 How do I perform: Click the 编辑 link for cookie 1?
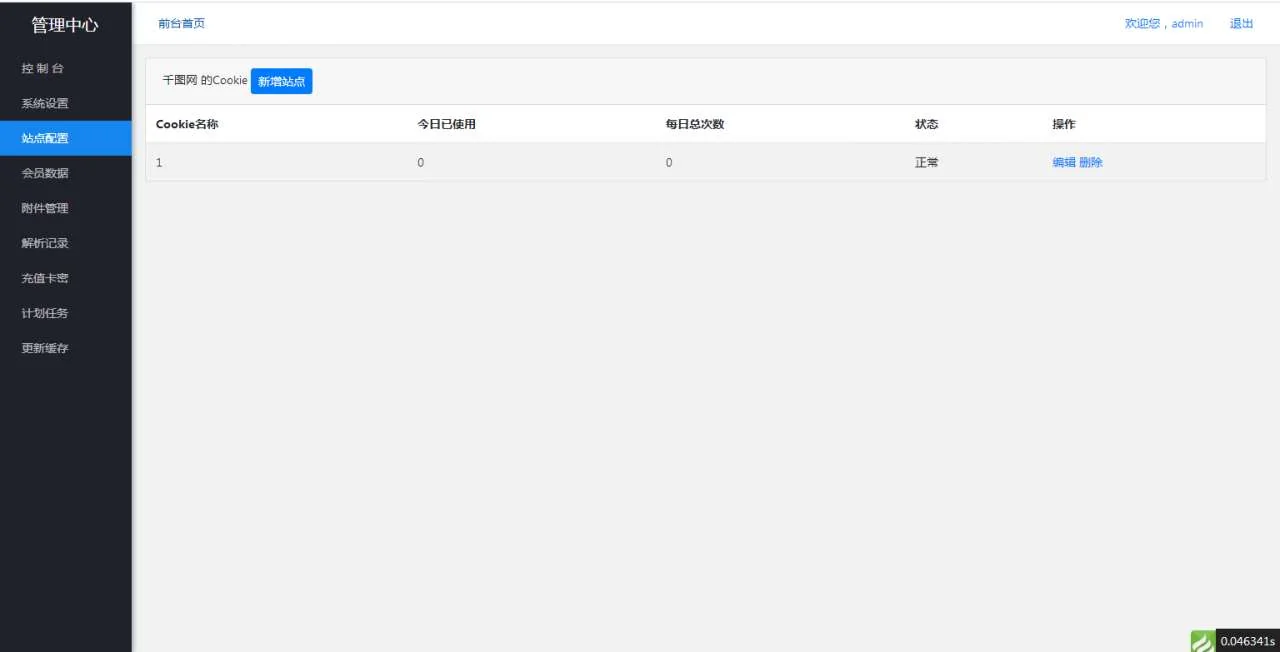[x=1063, y=163]
